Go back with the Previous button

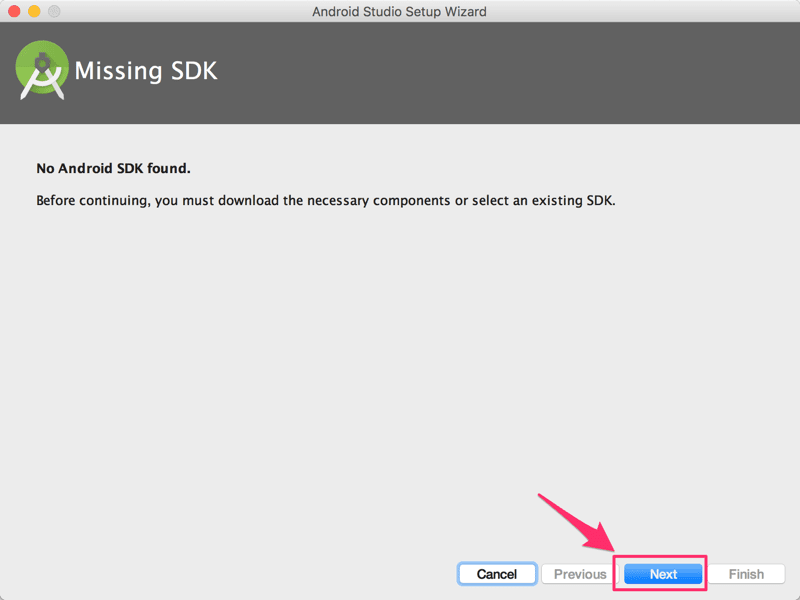click(580, 574)
